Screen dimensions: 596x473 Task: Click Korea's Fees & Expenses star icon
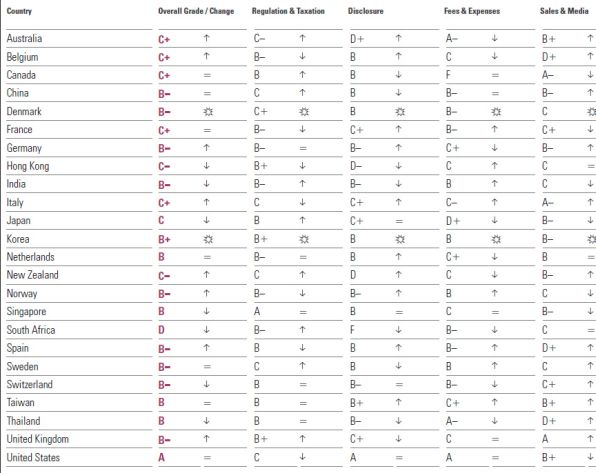(496, 239)
